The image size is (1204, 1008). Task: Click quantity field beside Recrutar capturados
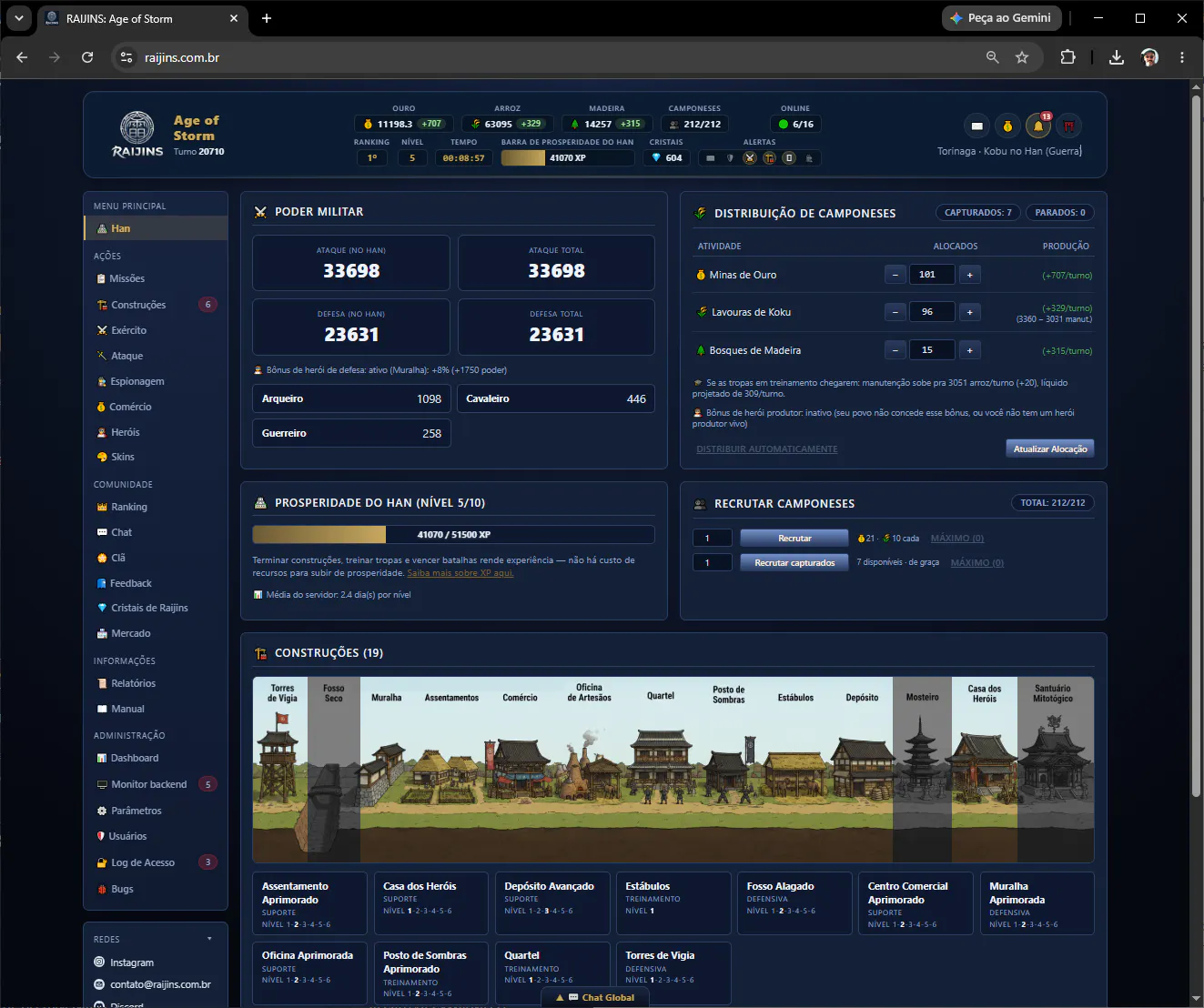[713, 563]
